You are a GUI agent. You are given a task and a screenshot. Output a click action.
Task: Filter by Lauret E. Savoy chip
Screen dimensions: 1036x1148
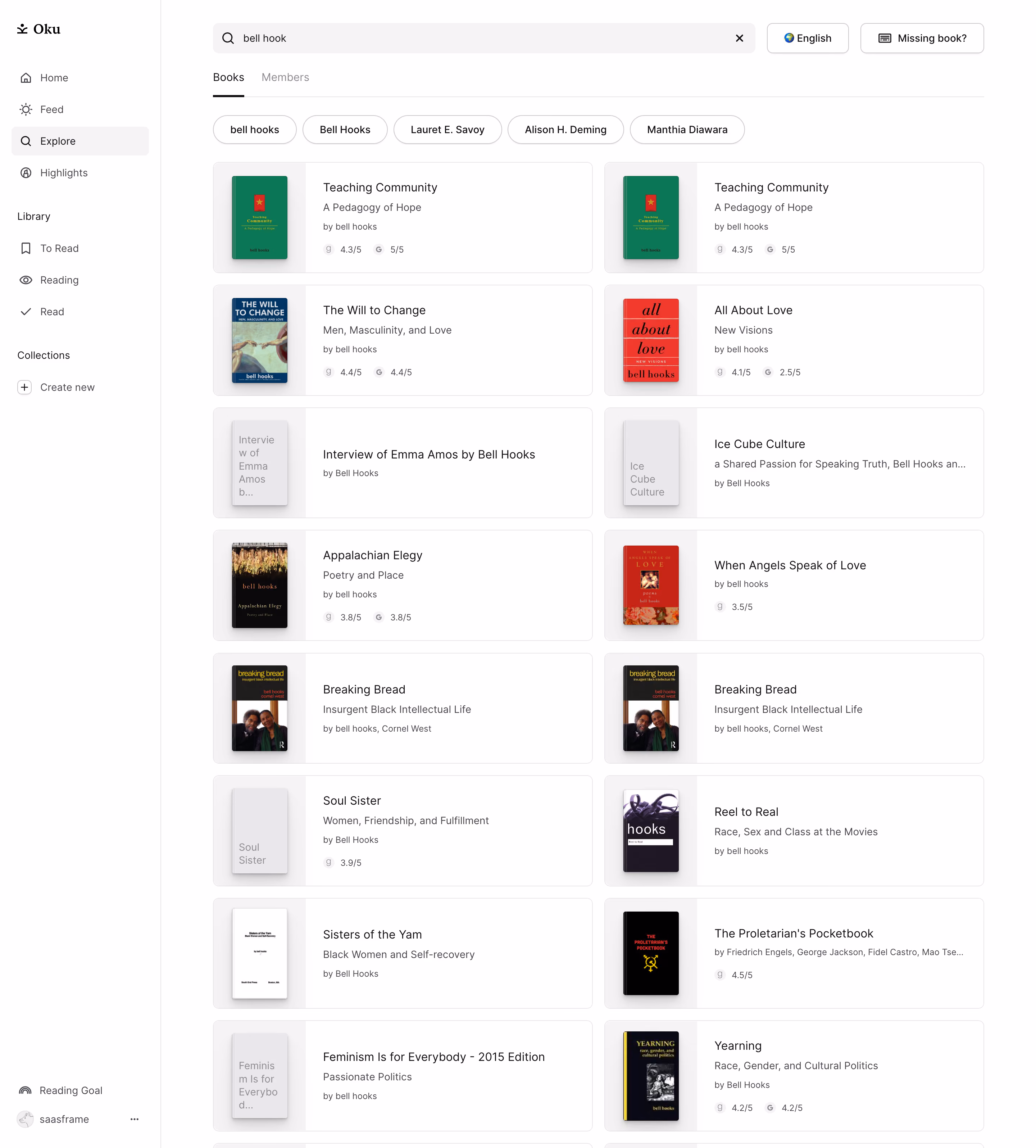[x=447, y=130]
